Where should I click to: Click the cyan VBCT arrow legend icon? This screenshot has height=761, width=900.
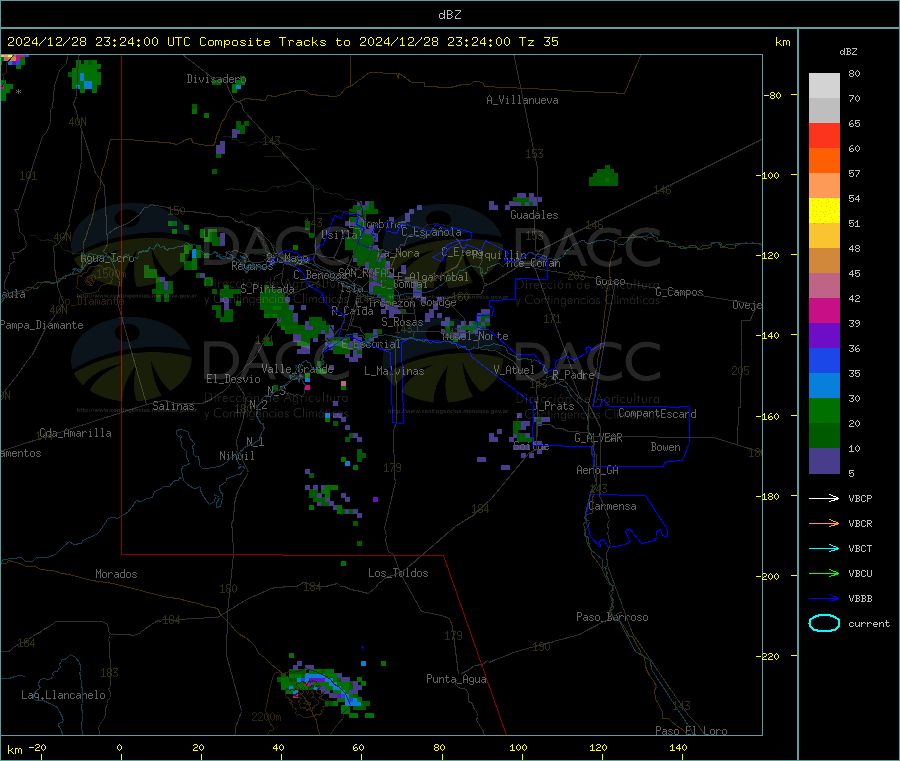(824, 549)
